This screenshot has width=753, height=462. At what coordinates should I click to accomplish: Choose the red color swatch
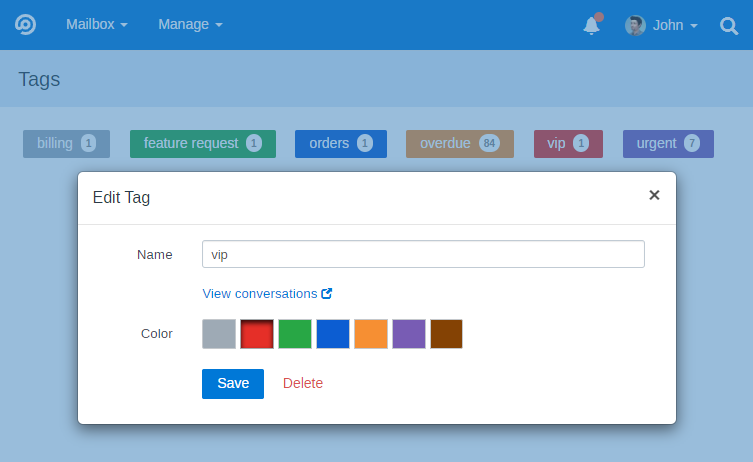click(257, 334)
